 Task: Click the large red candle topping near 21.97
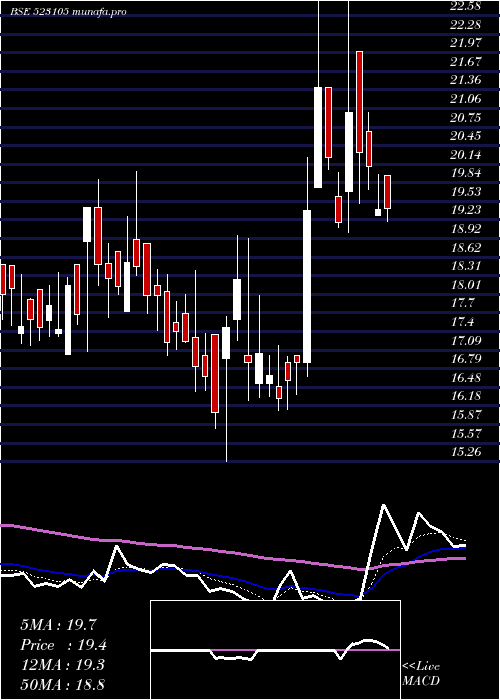(x=359, y=102)
